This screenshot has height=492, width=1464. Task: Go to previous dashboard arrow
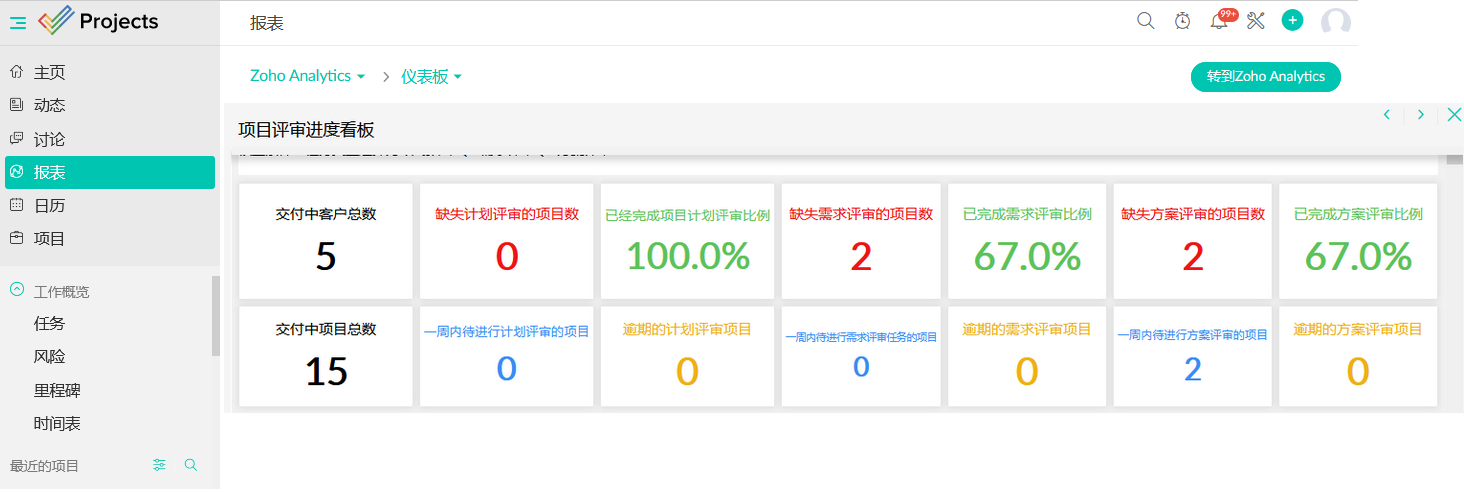click(1387, 115)
